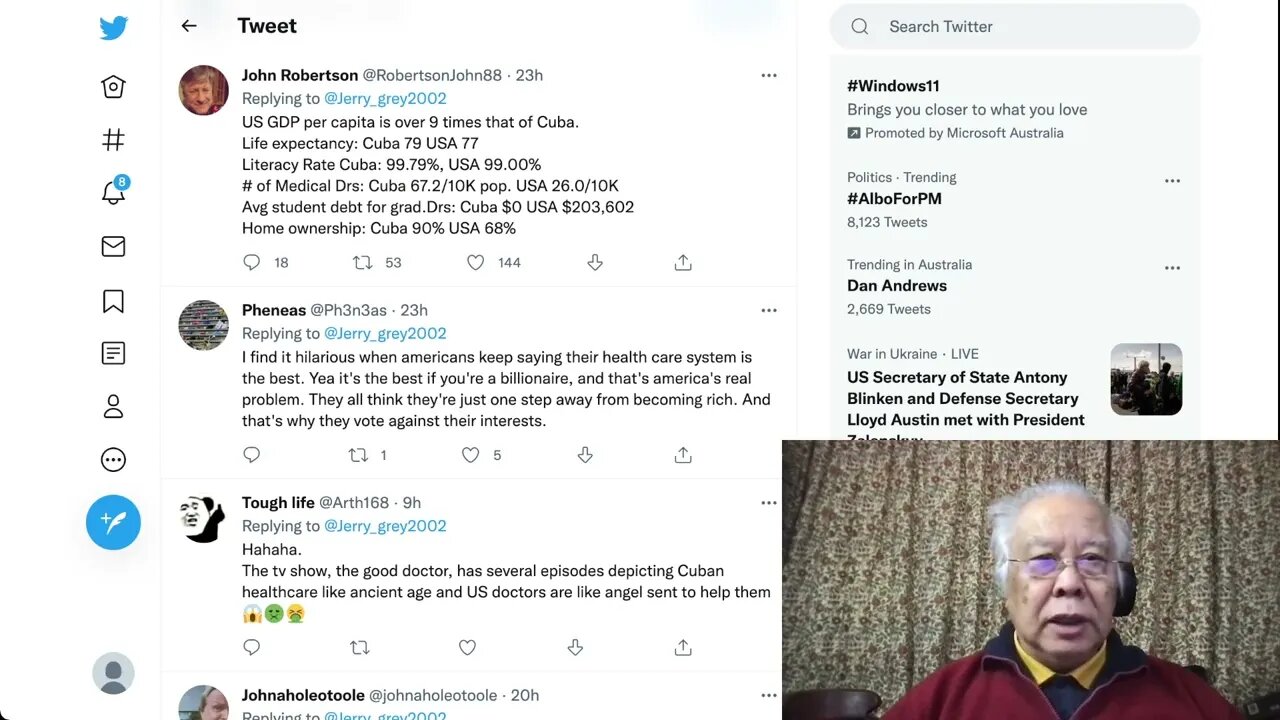Open more options on John Robertson's reply
This screenshot has height=720, width=1280.
[x=769, y=75]
